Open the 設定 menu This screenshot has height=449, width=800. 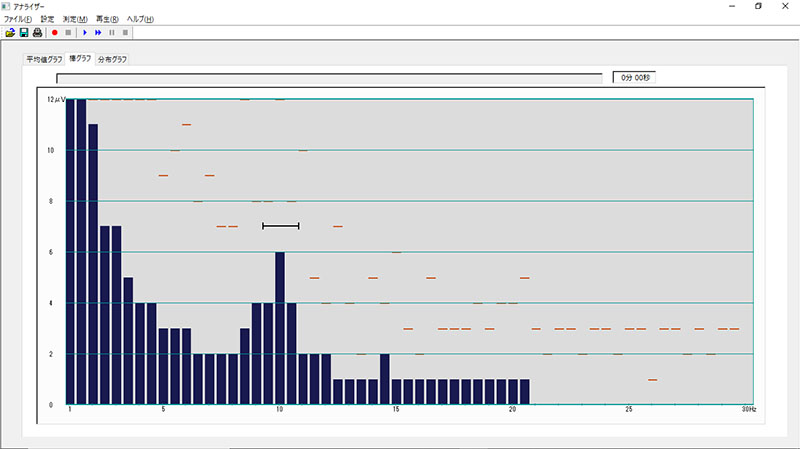click(47, 19)
